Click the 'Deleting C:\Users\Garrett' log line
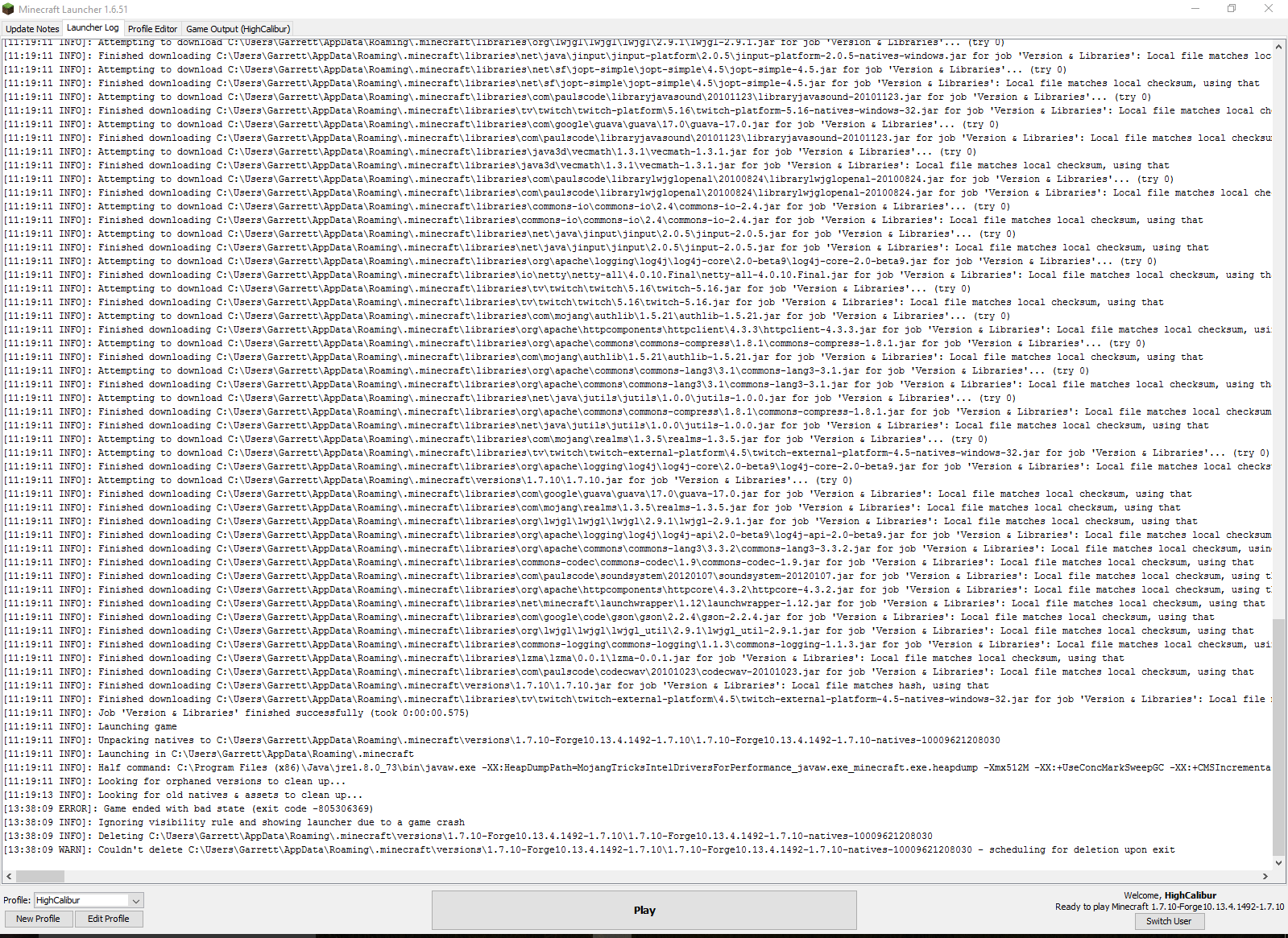 468,836
